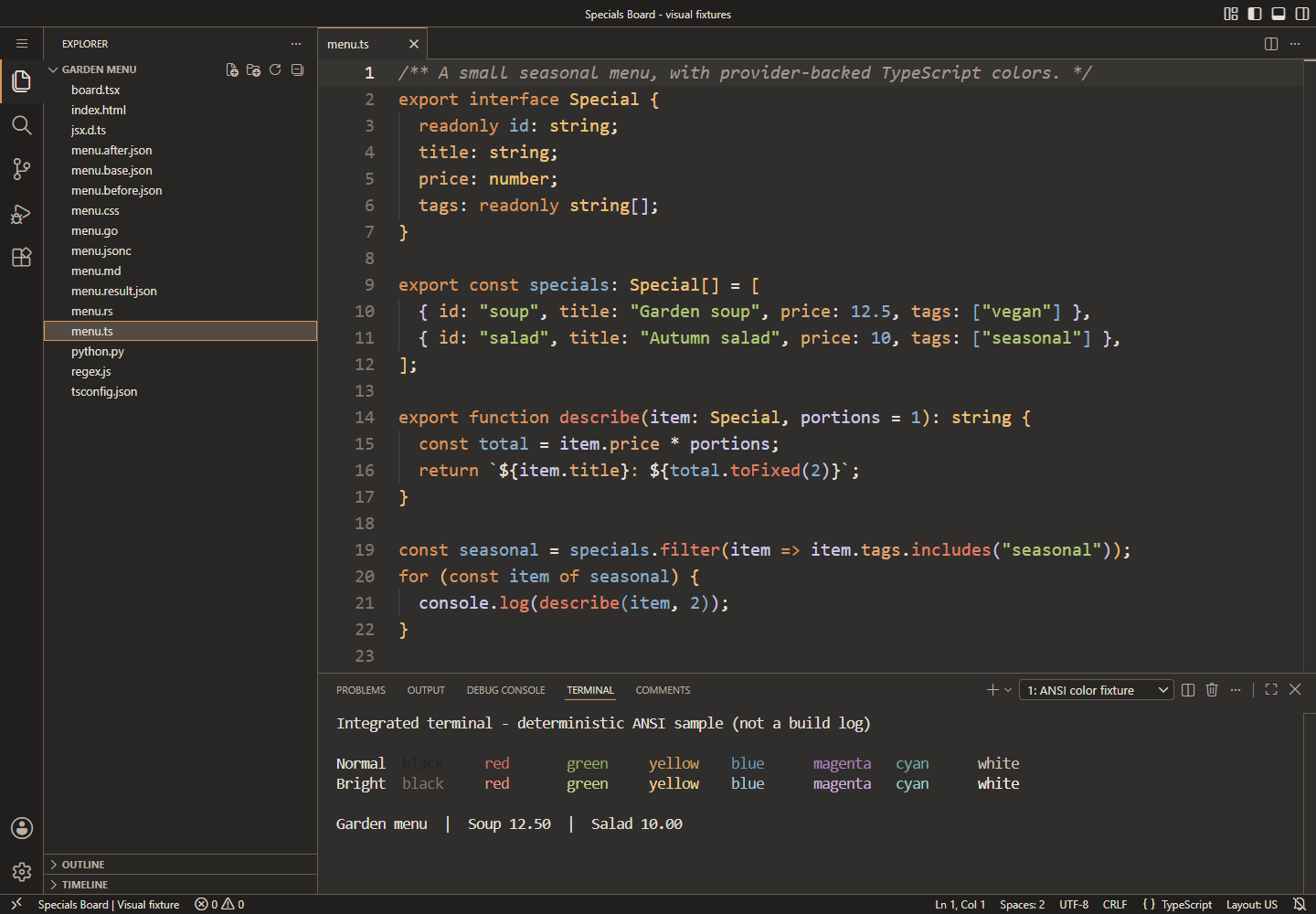Close the bottom panel
This screenshot has height=914, width=1316.
tap(1295, 690)
